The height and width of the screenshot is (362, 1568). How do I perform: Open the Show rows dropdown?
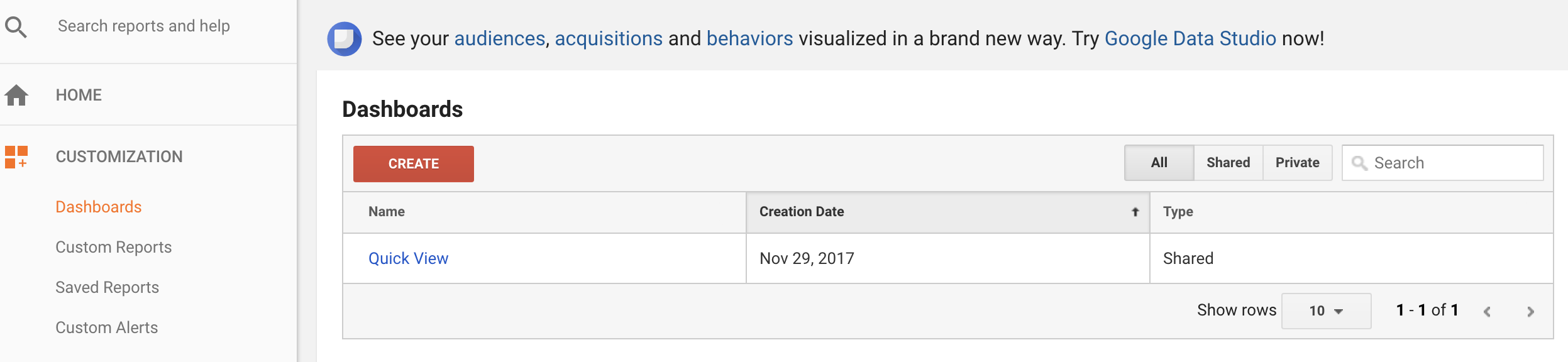tap(1327, 311)
